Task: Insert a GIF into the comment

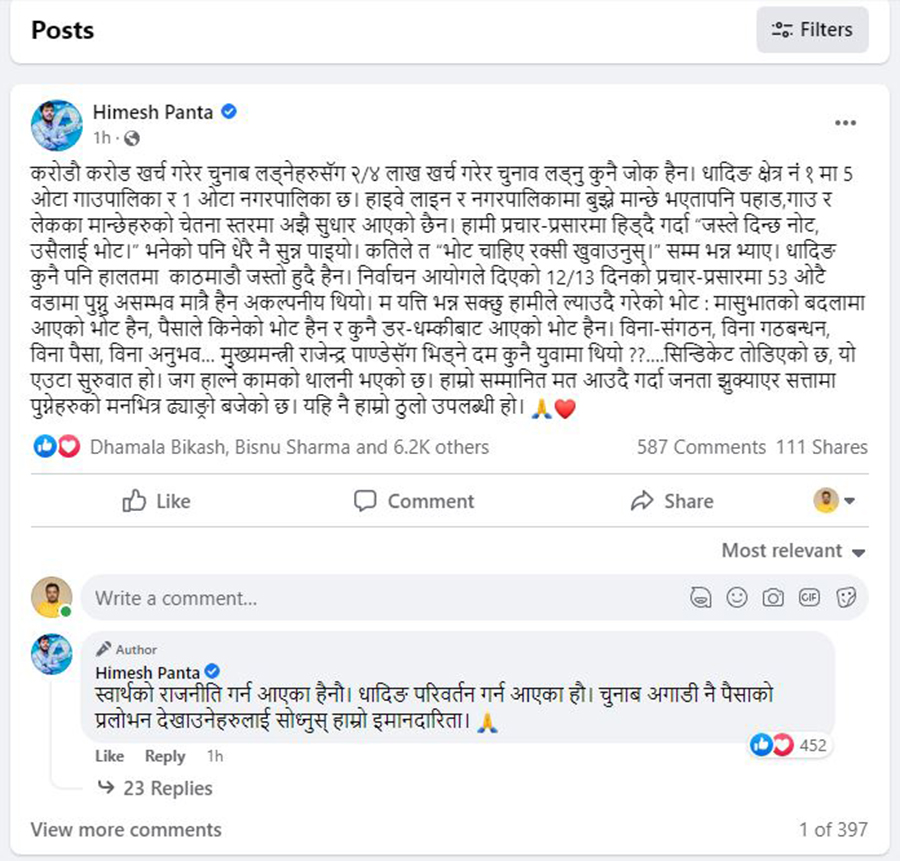Action: pyautogui.click(x=809, y=598)
